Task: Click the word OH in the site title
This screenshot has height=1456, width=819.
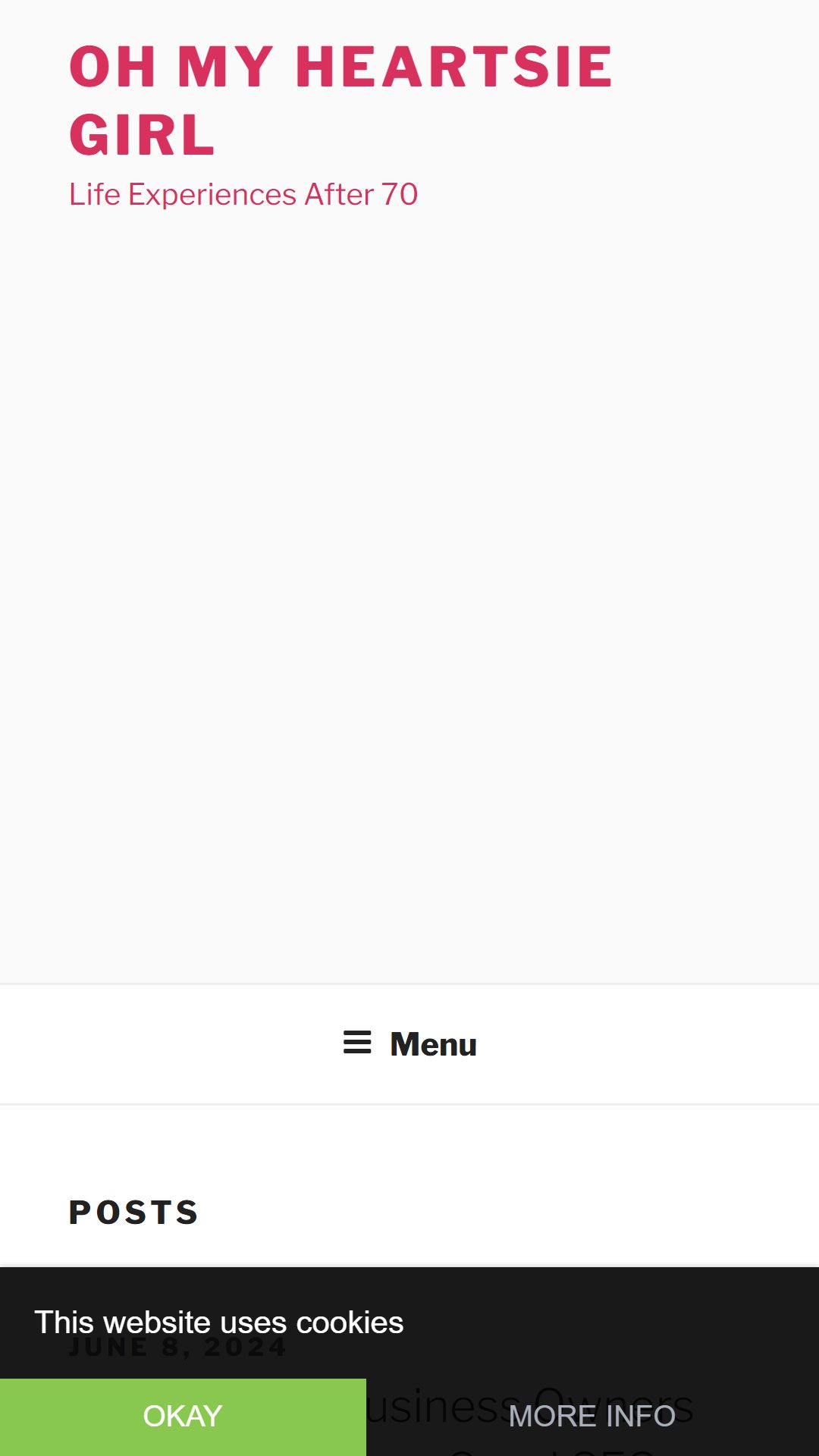Action: pyautogui.click(x=113, y=67)
